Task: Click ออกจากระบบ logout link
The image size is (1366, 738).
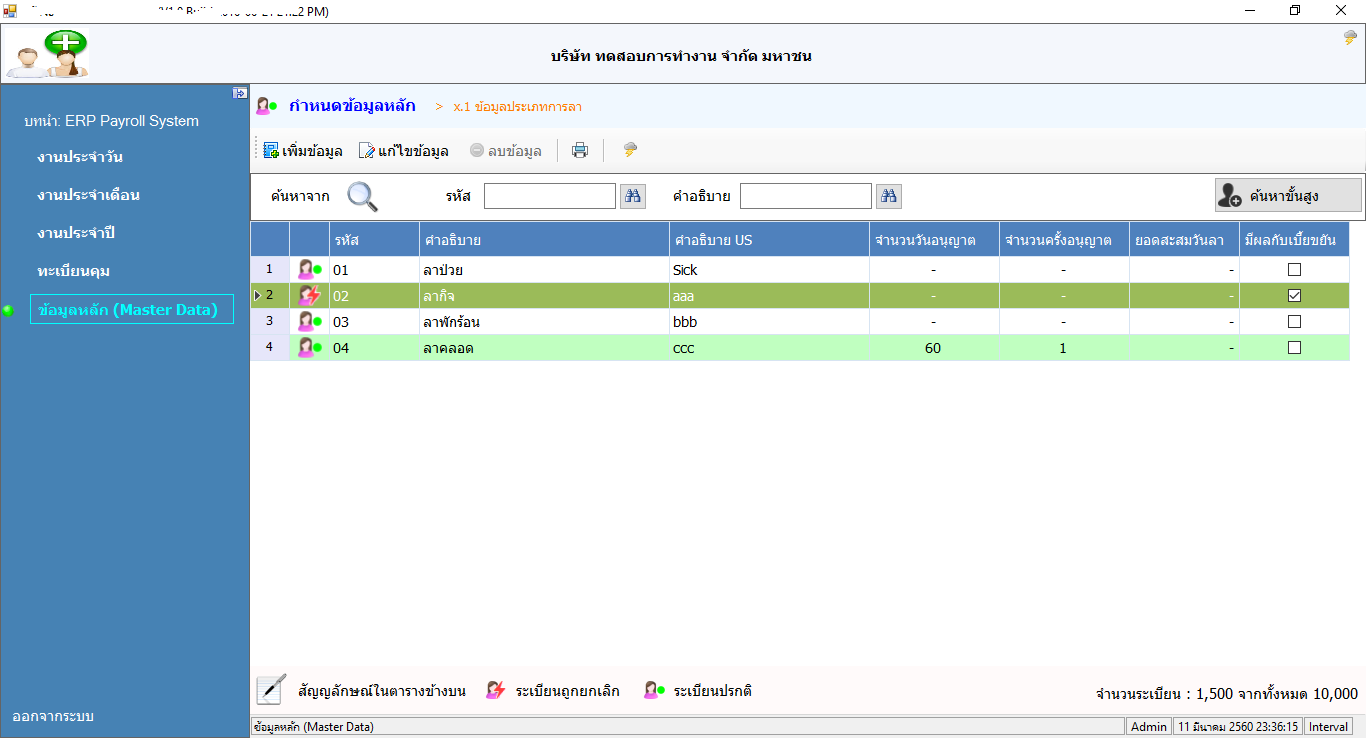Action: [53, 717]
